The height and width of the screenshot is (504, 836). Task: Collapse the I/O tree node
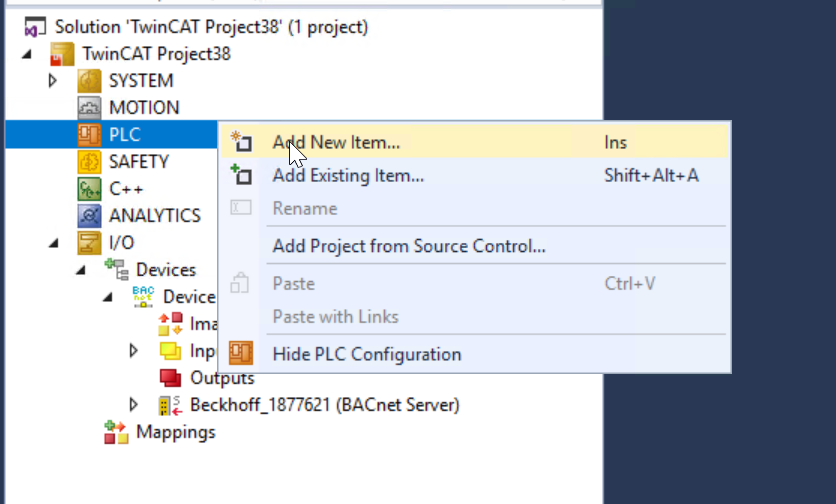click(53, 243)
